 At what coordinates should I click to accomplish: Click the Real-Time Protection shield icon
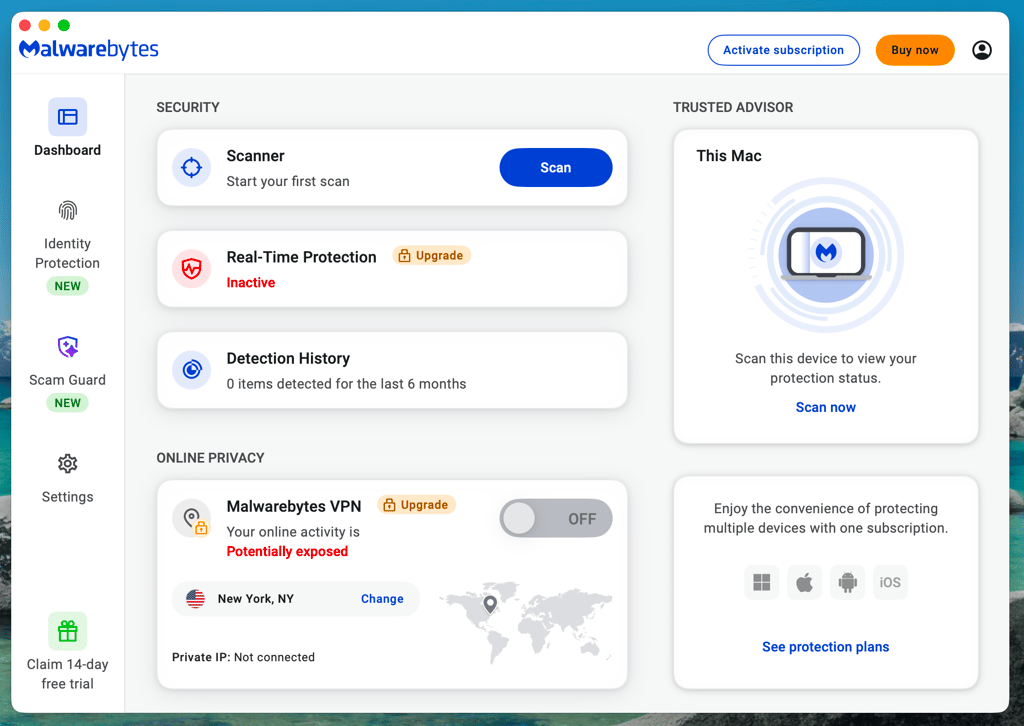tap(191, 269)
